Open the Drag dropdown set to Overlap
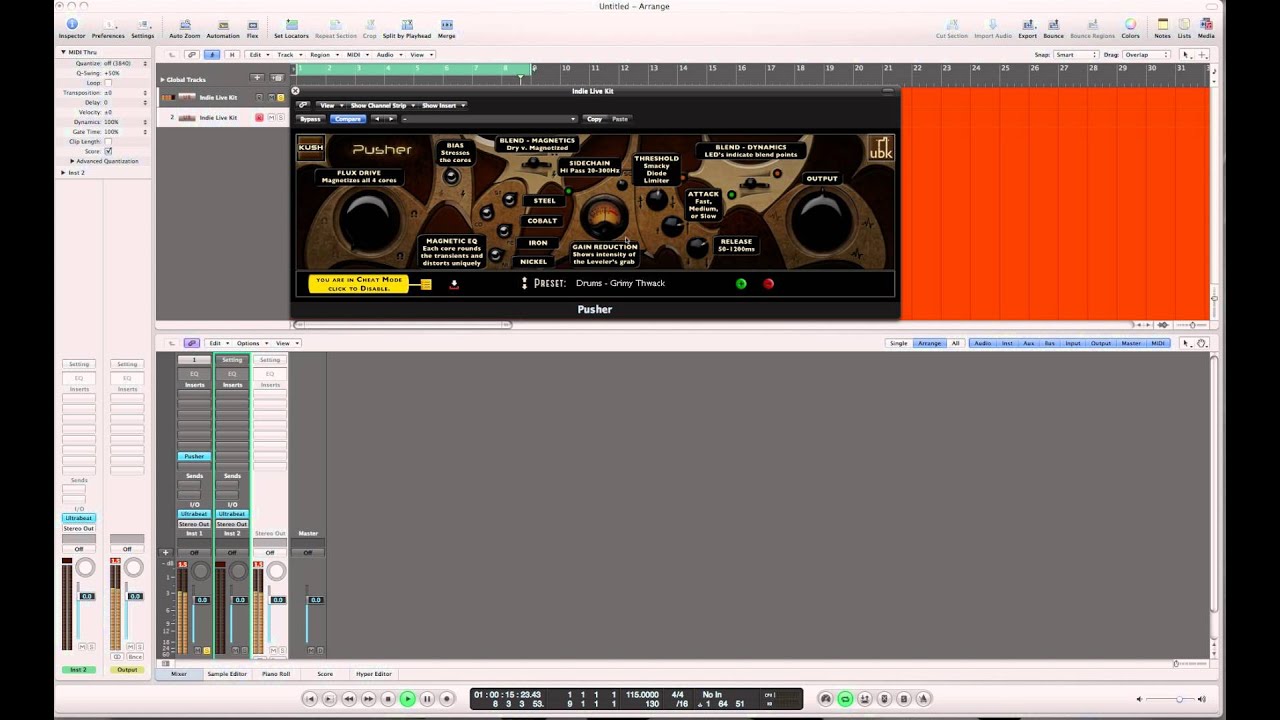This screenshot has height=720, width=1280. click(1145, 55)
